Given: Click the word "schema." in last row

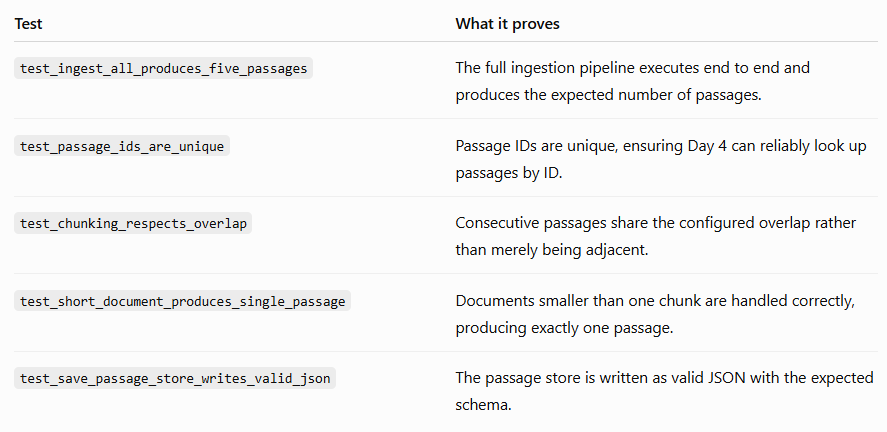Looking at the screenshot, I should tap(483, 405).
